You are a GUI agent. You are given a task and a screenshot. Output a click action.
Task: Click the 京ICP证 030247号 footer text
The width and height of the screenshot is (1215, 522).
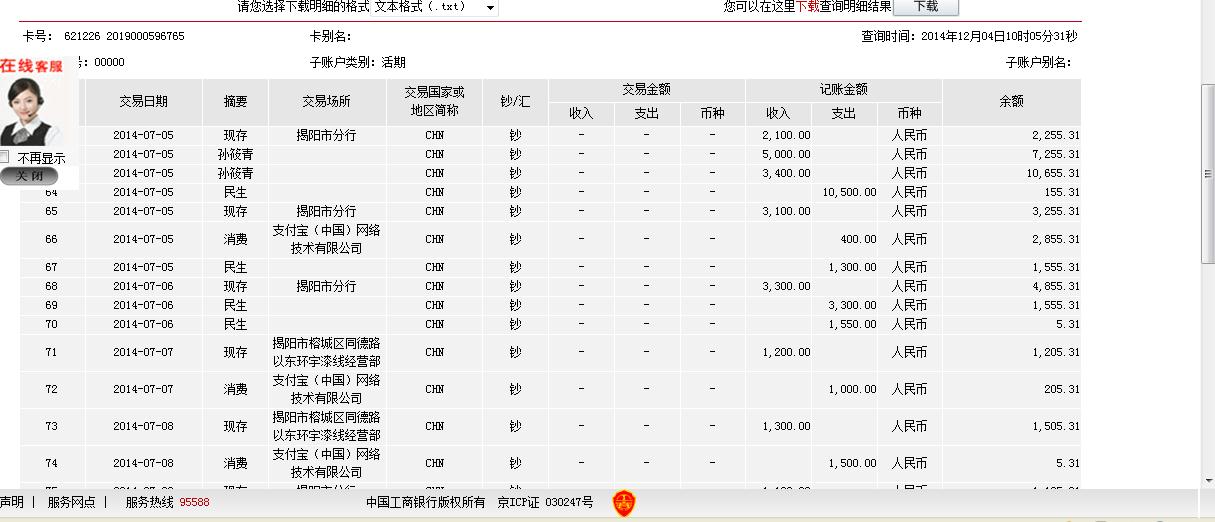[x=545, y=502]
